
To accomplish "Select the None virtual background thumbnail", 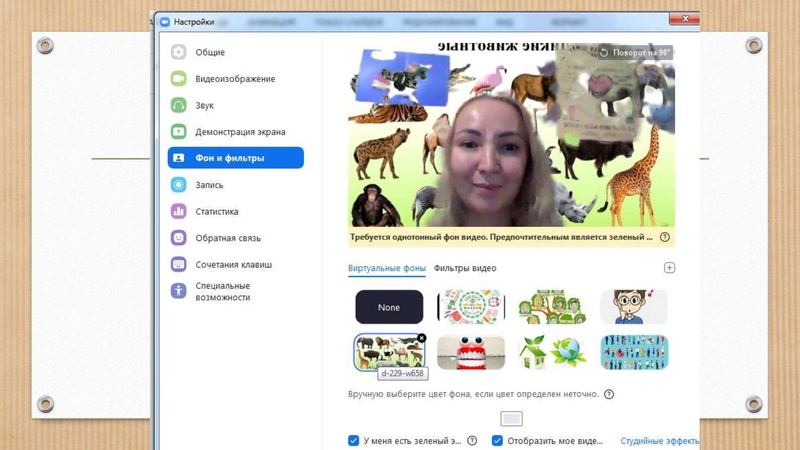I will [x=389, y=307].
